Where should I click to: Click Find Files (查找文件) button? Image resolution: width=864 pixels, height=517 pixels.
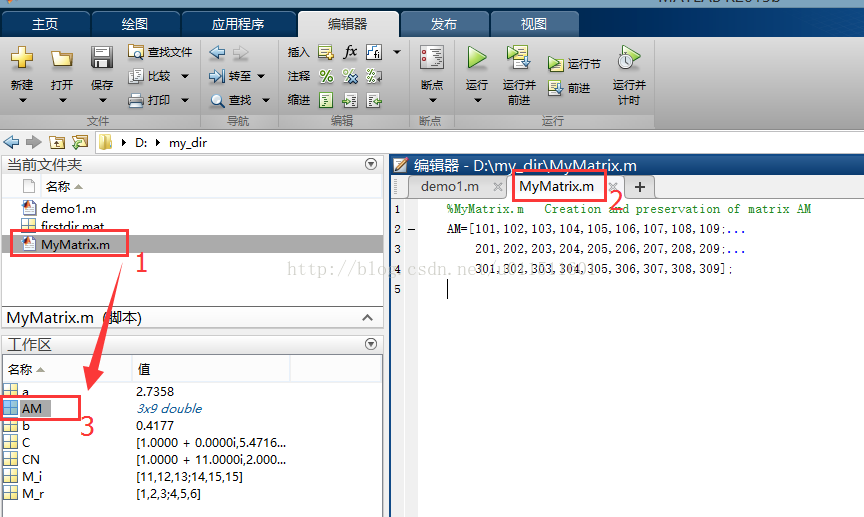tap(160, 52)
